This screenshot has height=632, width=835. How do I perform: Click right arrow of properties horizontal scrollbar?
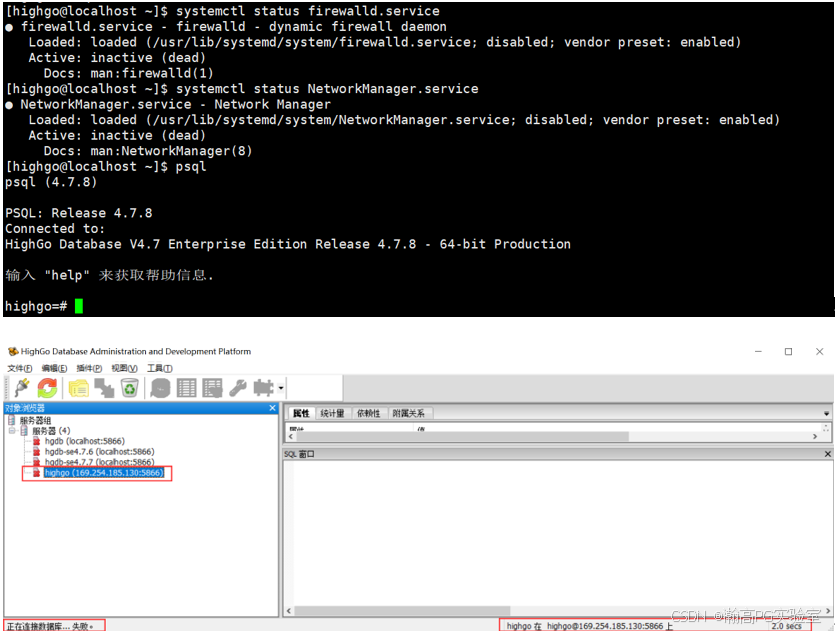point(815,437)
